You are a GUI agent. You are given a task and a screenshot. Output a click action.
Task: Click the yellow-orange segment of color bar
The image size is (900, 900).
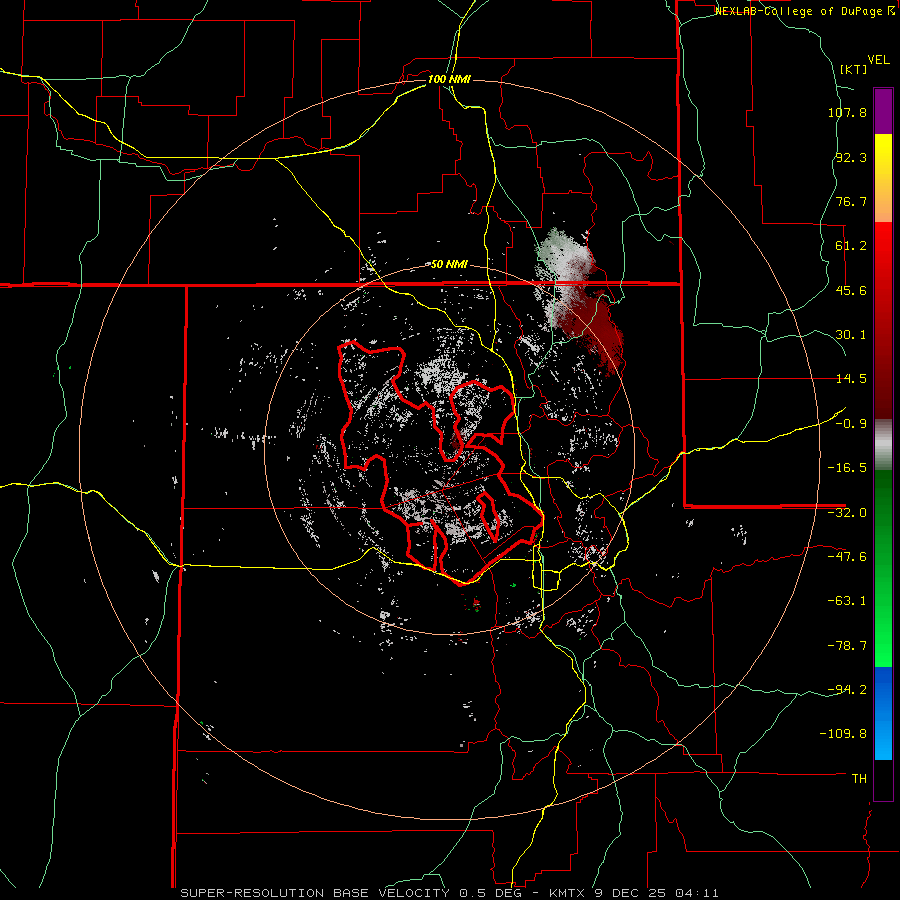point(883,178)
